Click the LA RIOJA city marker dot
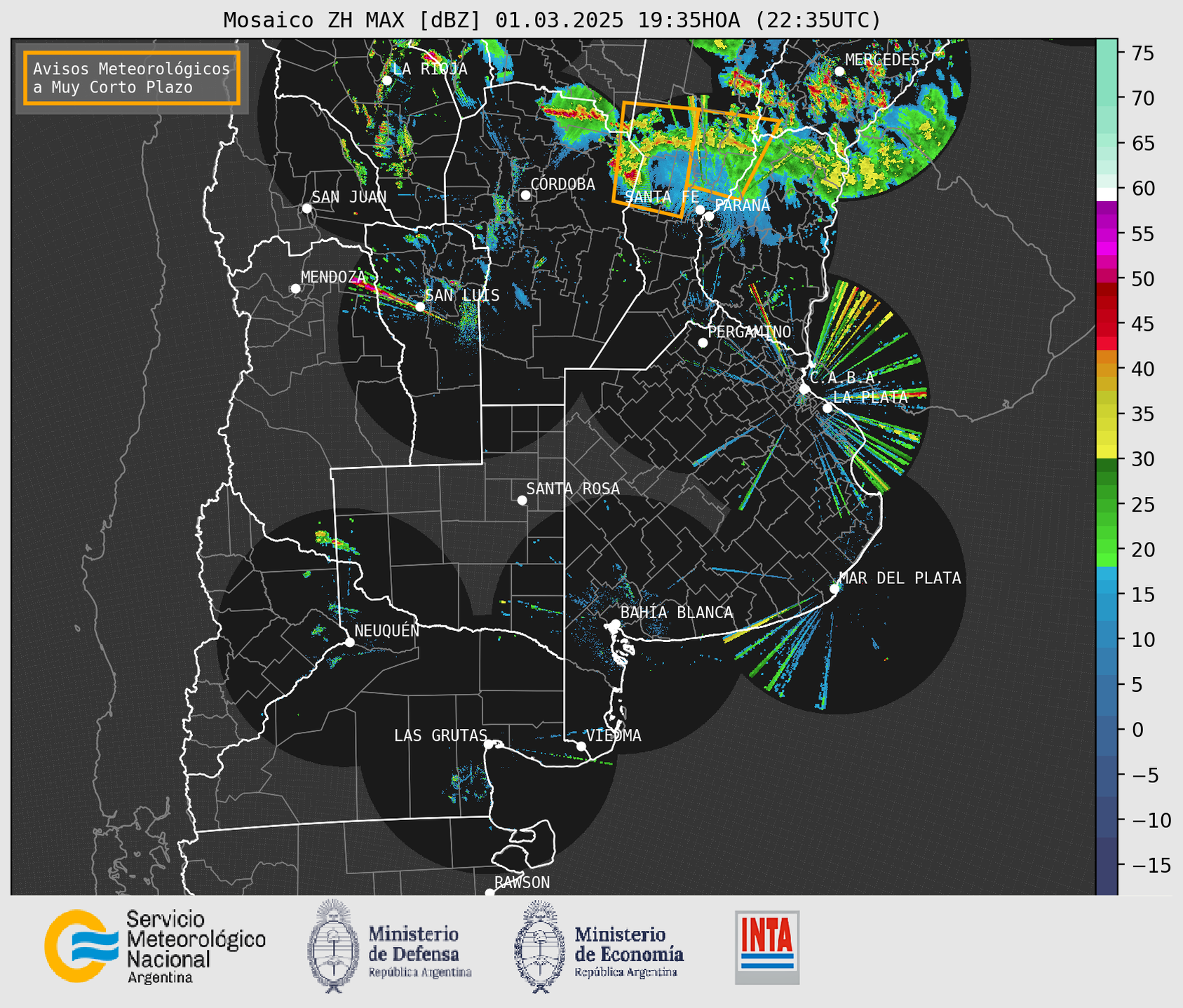Viewport: 1183px width, 1008px height. coord(386,80)
